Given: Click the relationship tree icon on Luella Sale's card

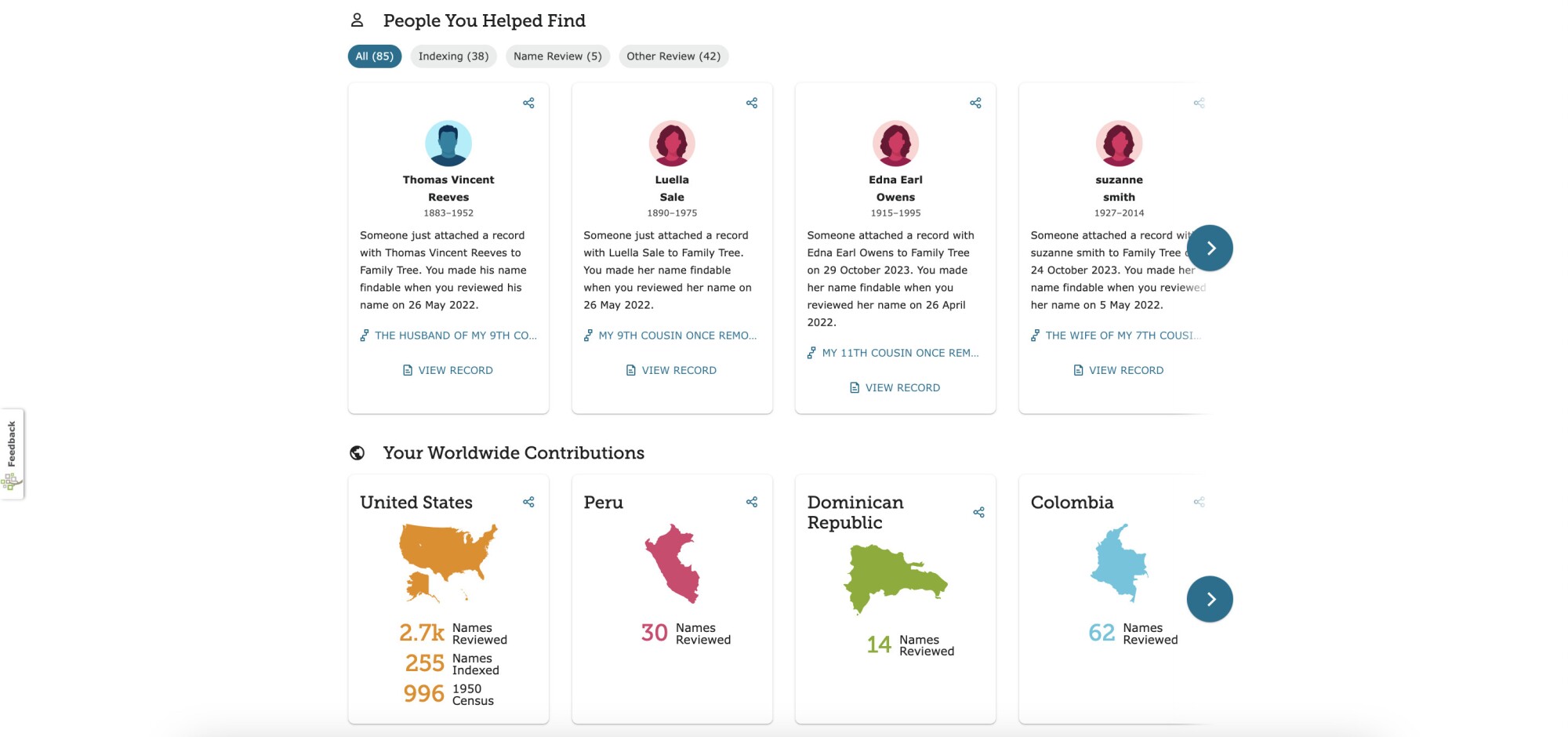Looking at the screenshot, I should coord(588,335).
